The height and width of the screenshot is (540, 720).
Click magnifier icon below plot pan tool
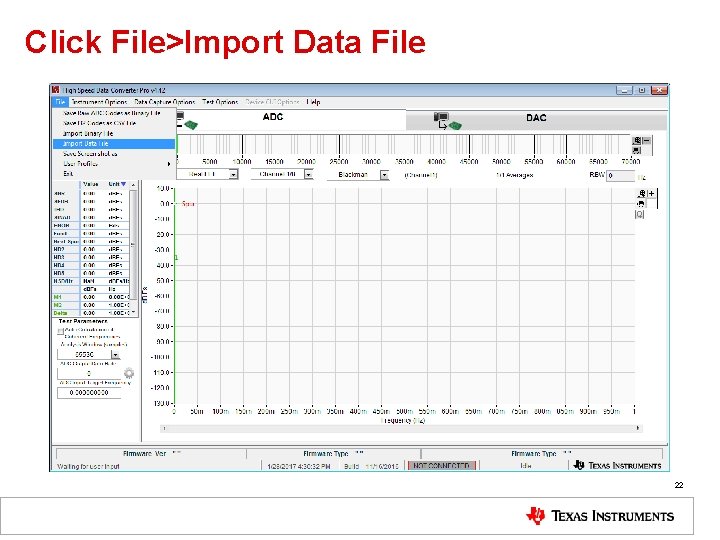pyautogui.click(x=640, y=214)
